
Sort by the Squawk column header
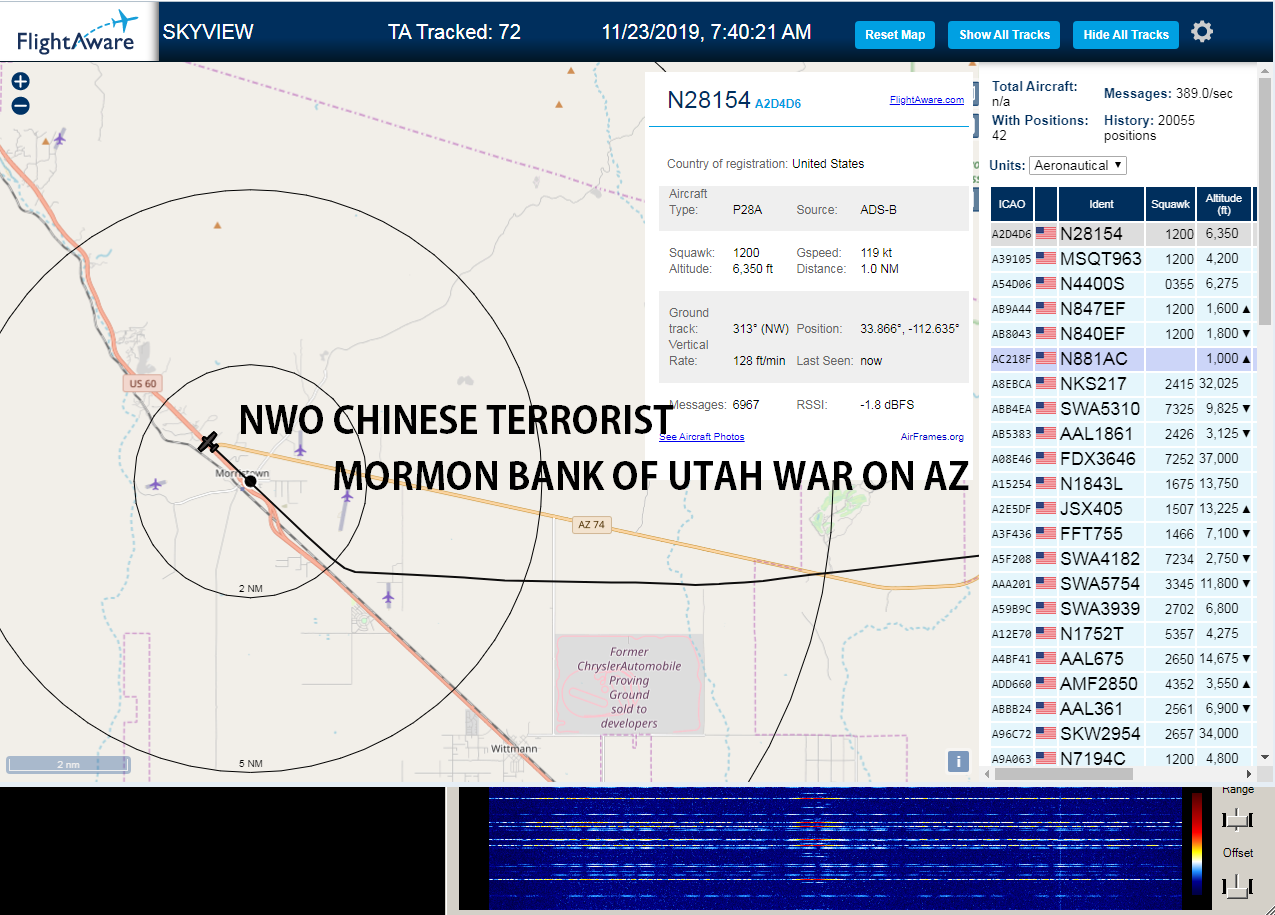pos(1170,204)
